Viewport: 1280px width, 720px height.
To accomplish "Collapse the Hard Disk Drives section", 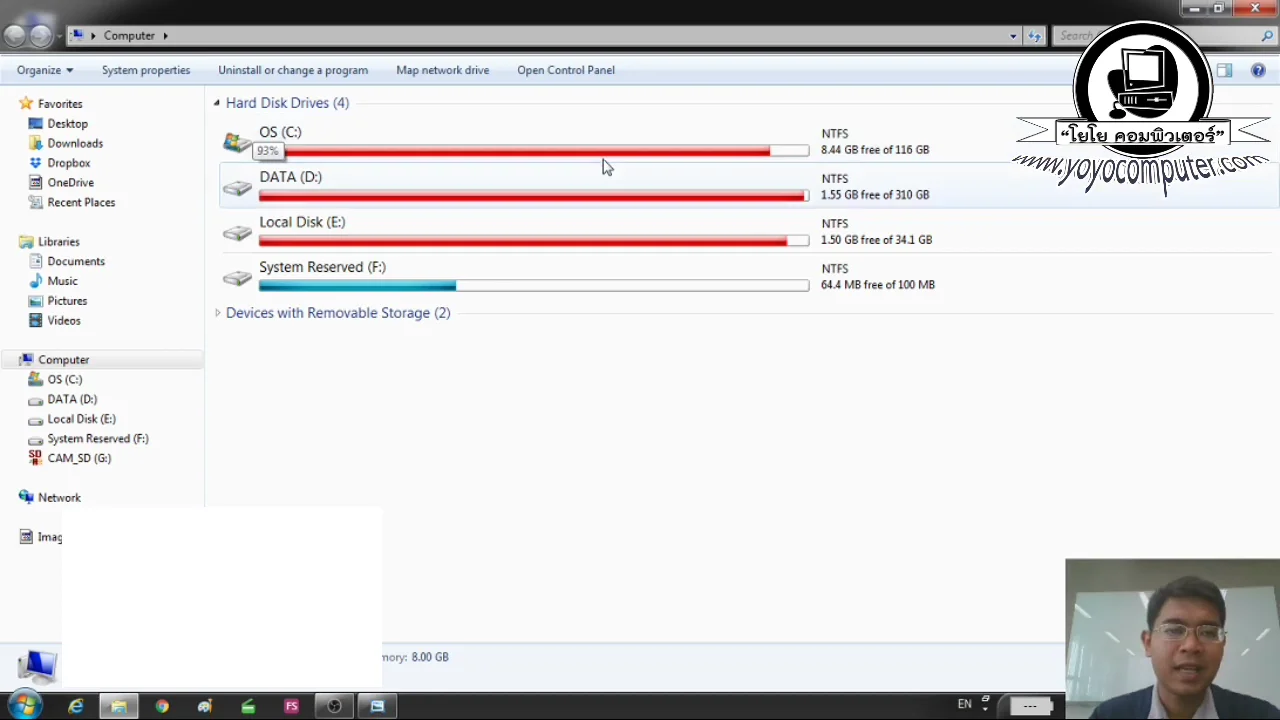I will [x=217, y=102].
